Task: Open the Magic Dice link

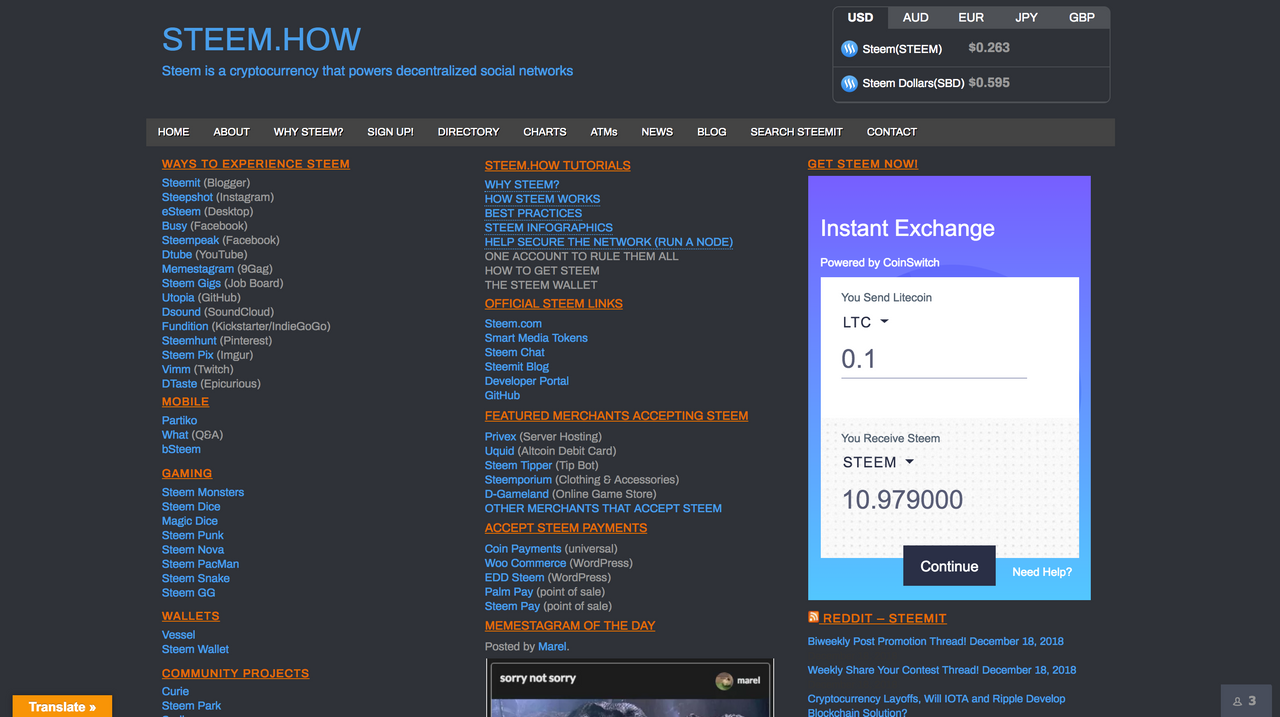Action: [x=190, y=521]
